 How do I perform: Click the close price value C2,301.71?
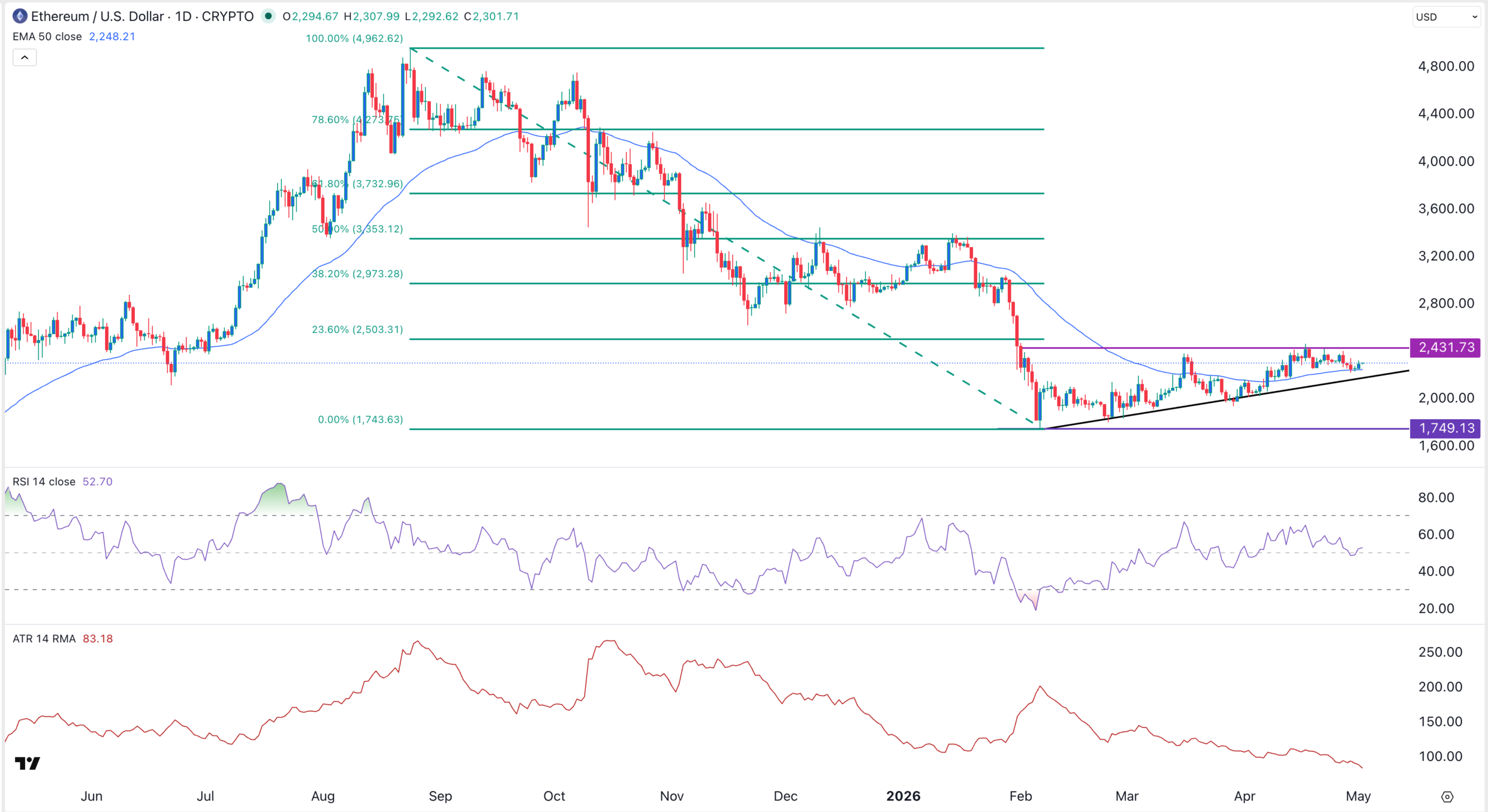point(491,16)
